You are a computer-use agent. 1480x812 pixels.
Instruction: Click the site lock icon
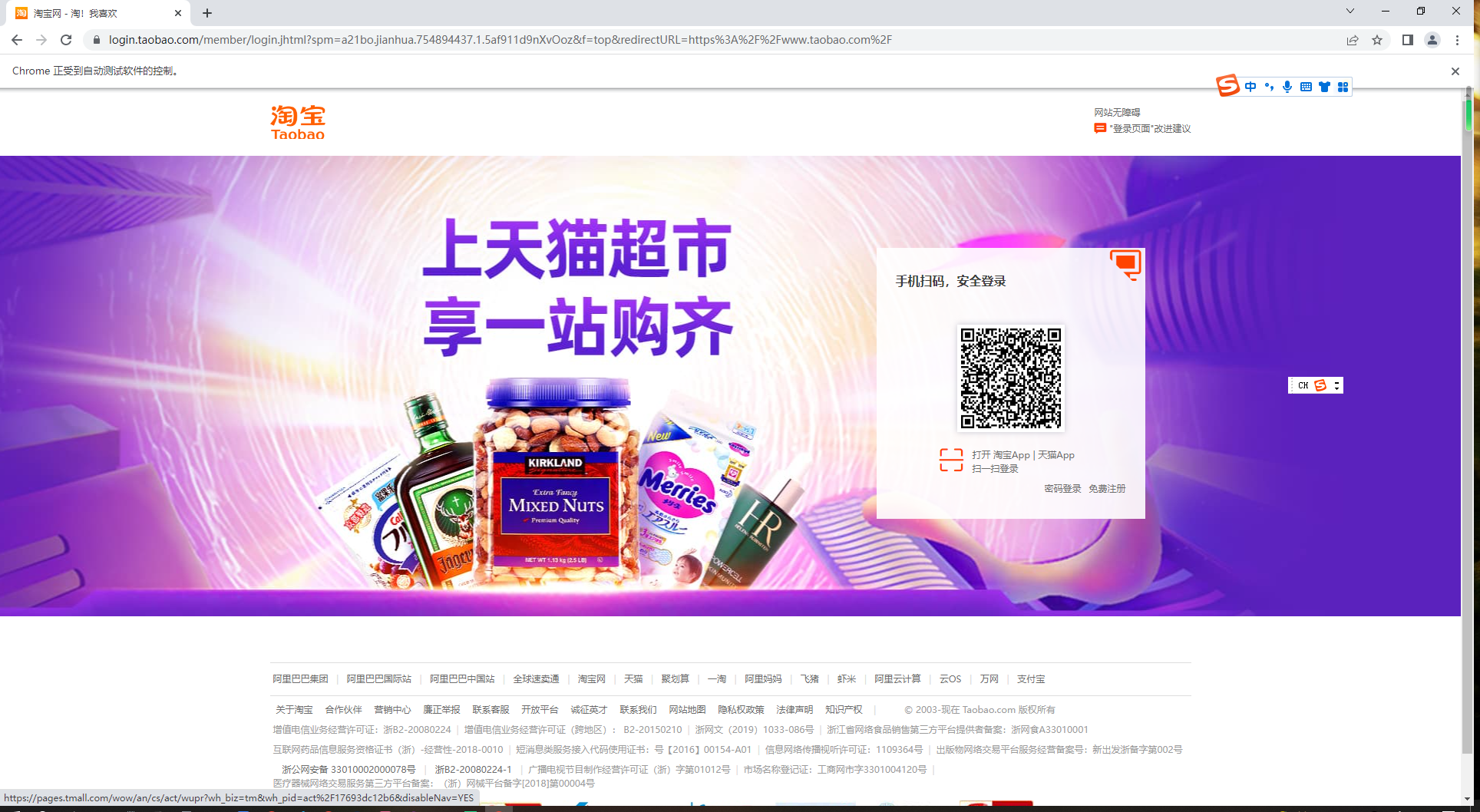pyautogui.click(x=97, y=40)
